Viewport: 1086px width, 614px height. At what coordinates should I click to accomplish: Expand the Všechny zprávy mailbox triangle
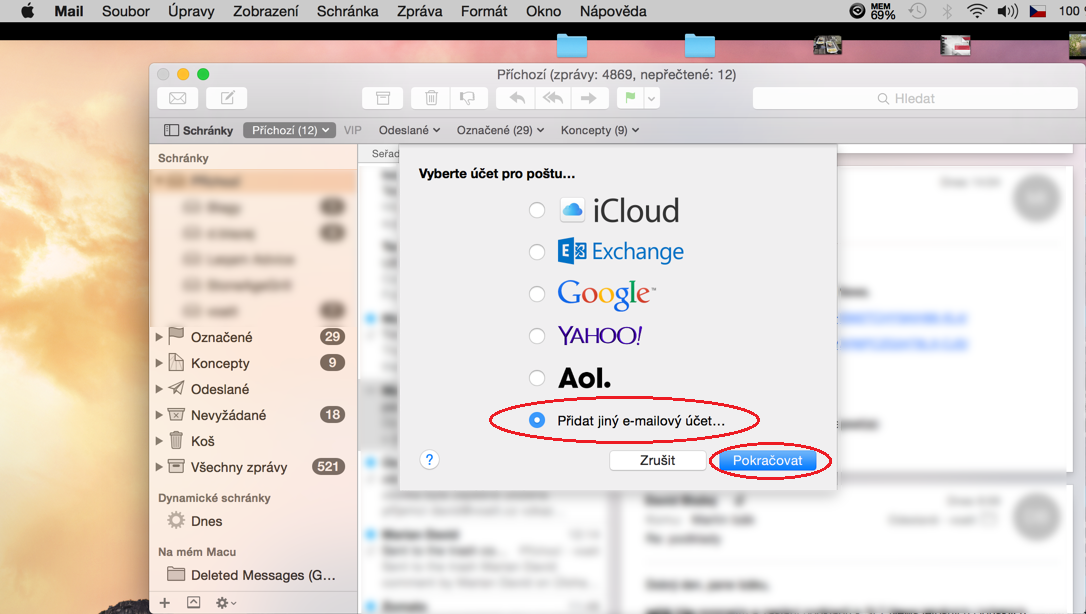pyautogui.click(x=159, y=467)
